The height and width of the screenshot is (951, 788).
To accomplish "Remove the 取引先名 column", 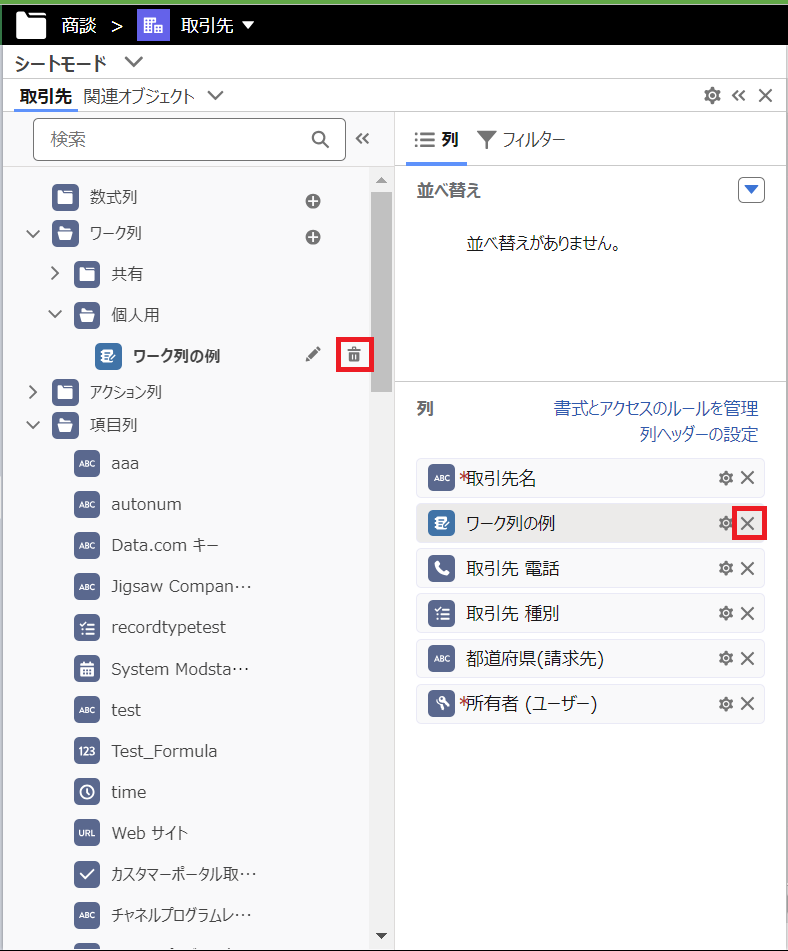I will tap(747, 478).
